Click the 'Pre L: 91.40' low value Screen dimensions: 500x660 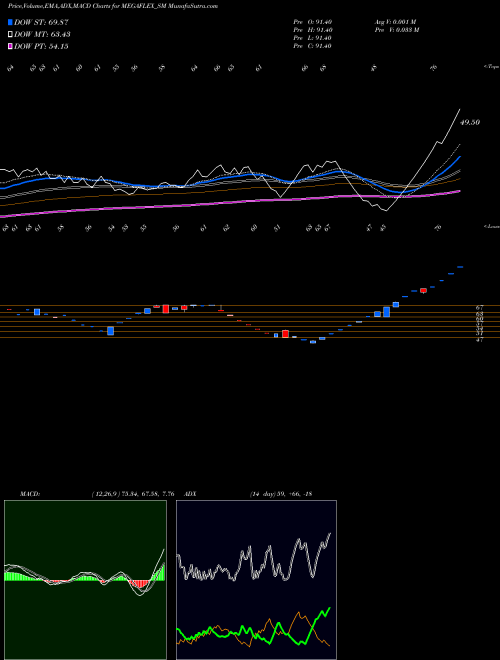pos(313,38)
